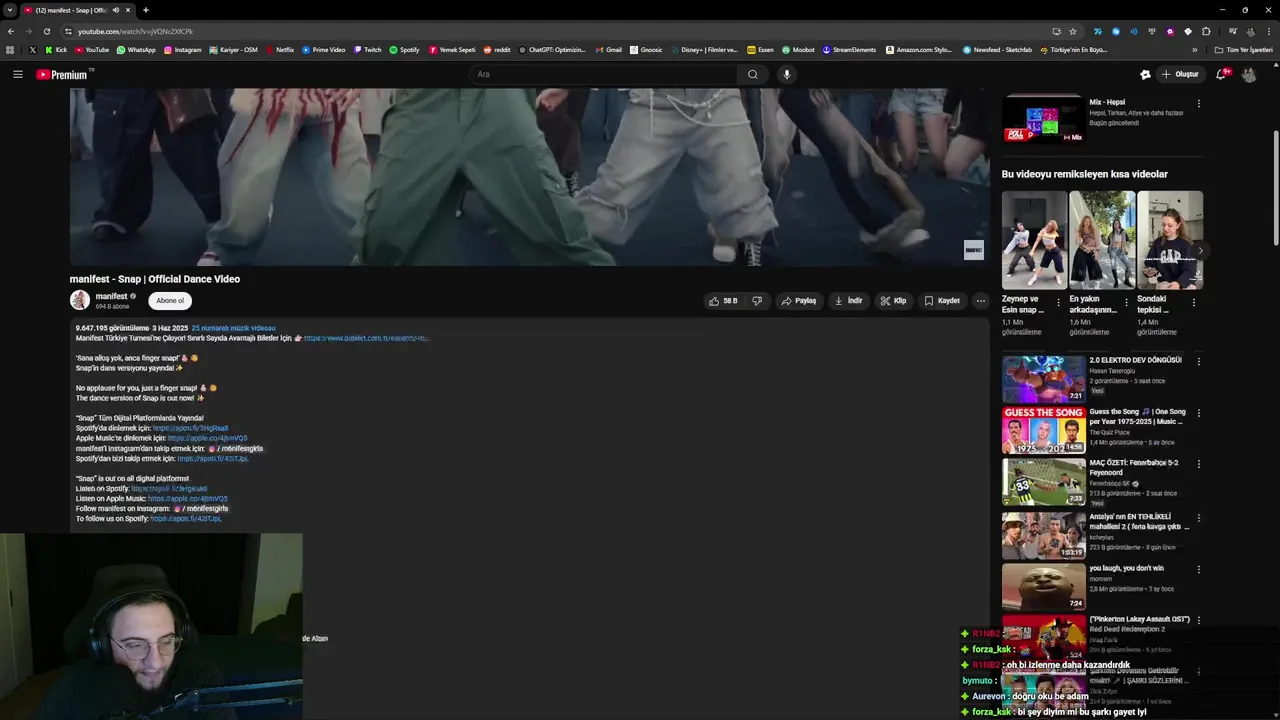This screenshot has height=720, width=1280.
Task: Open the 25 numaralı müzik videosu link
Action: (x=233, y=328)
